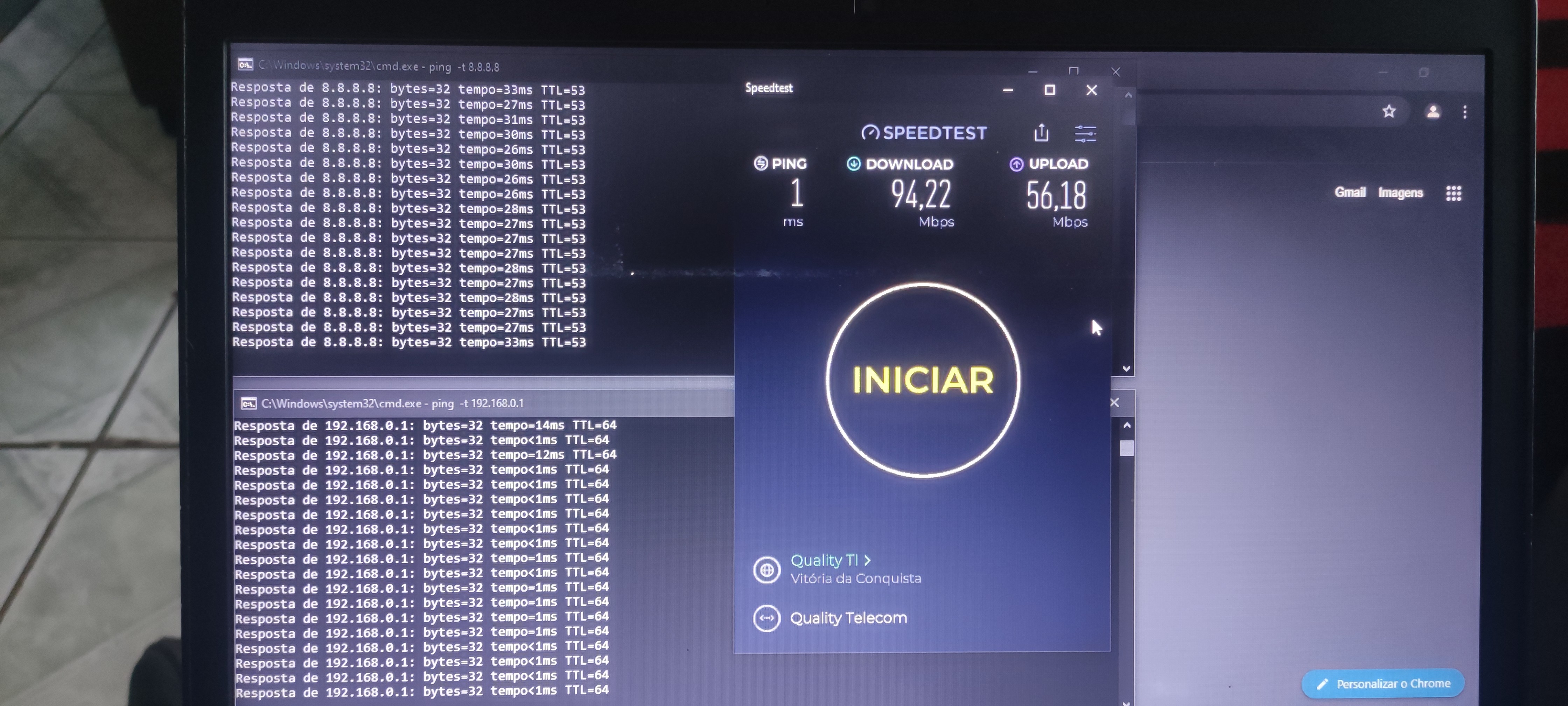This screenshot has width=1568, height=706.
Task: Click the connection icon beside Quality Telecom
Action: click(766, 618)
